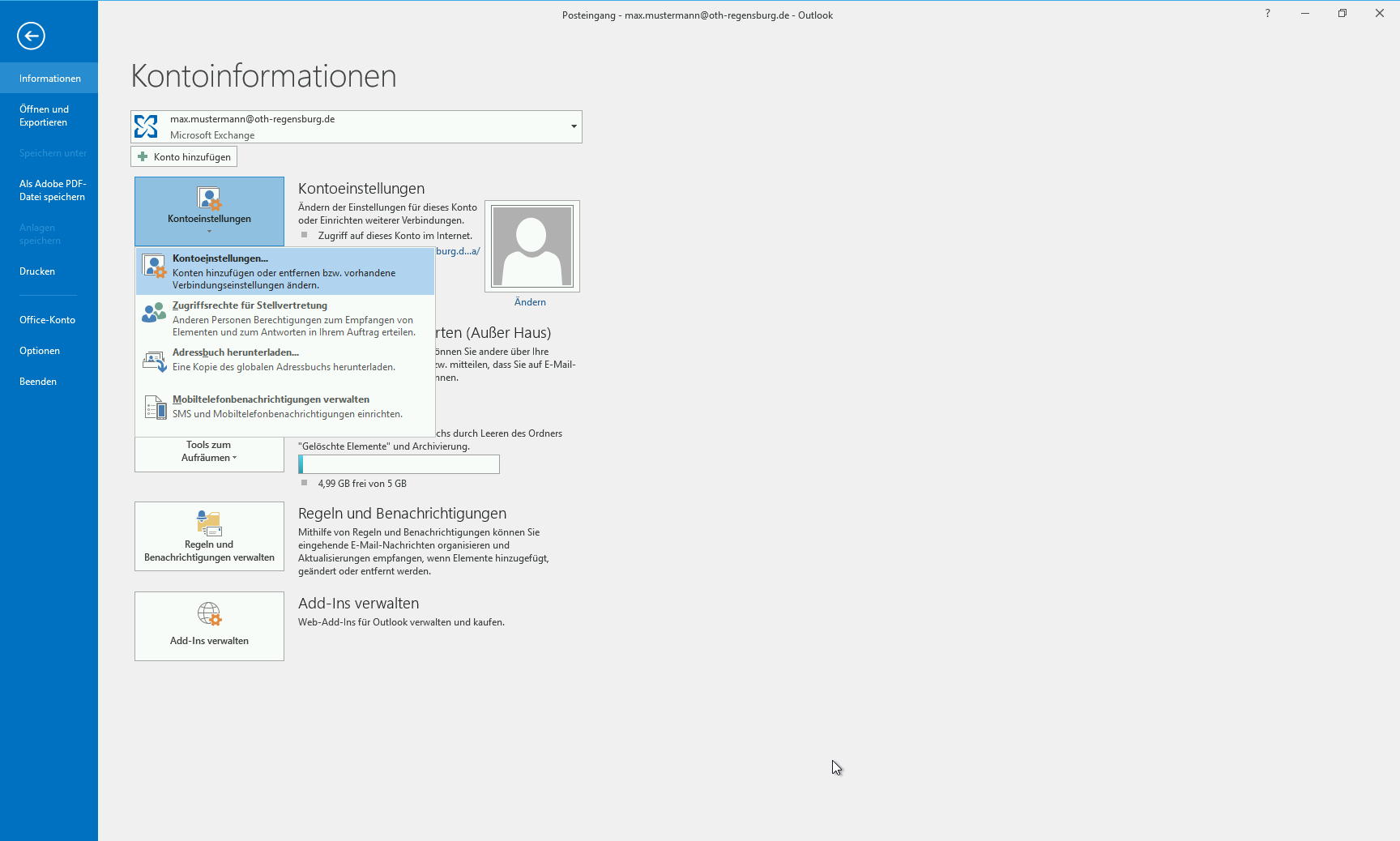Collapse the Kontoeinstellungen dropdown button
Screen dimensions: 1400x841
[209, 211]
